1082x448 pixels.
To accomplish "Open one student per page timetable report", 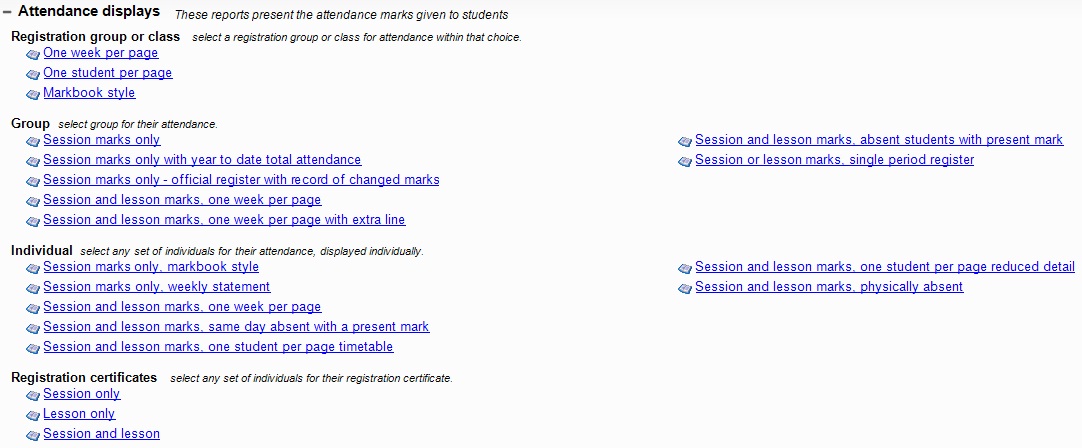I will click(218, 347).
